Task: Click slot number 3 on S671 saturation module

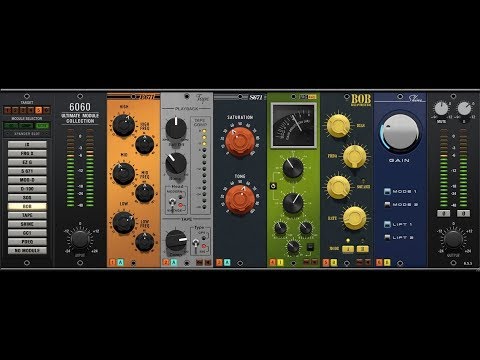Action: click(x=219, y=263)
